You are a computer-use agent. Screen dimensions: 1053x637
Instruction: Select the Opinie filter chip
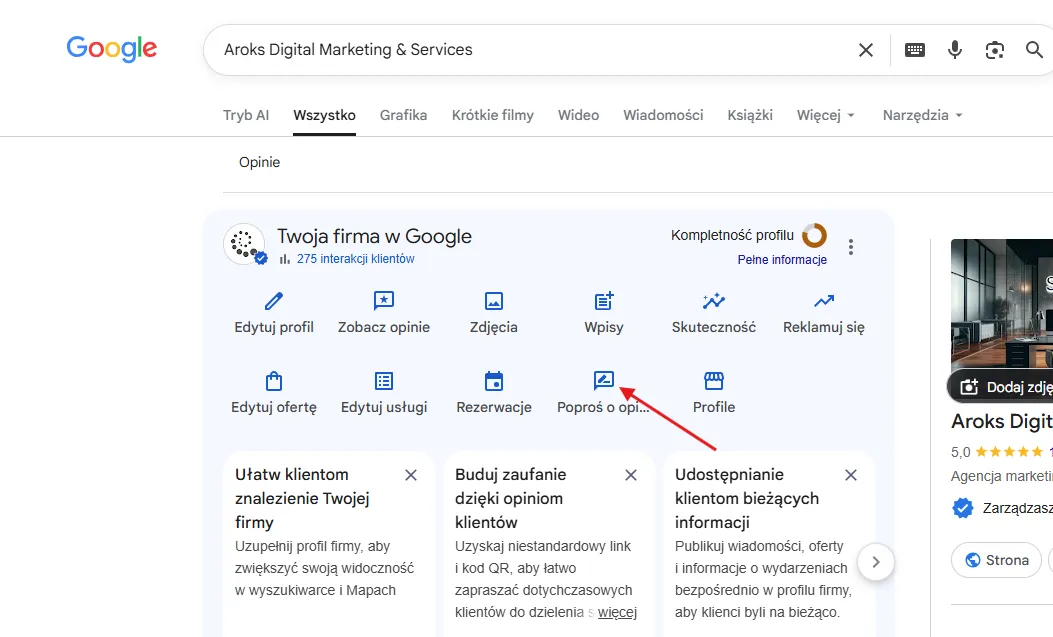coord(259,162)
